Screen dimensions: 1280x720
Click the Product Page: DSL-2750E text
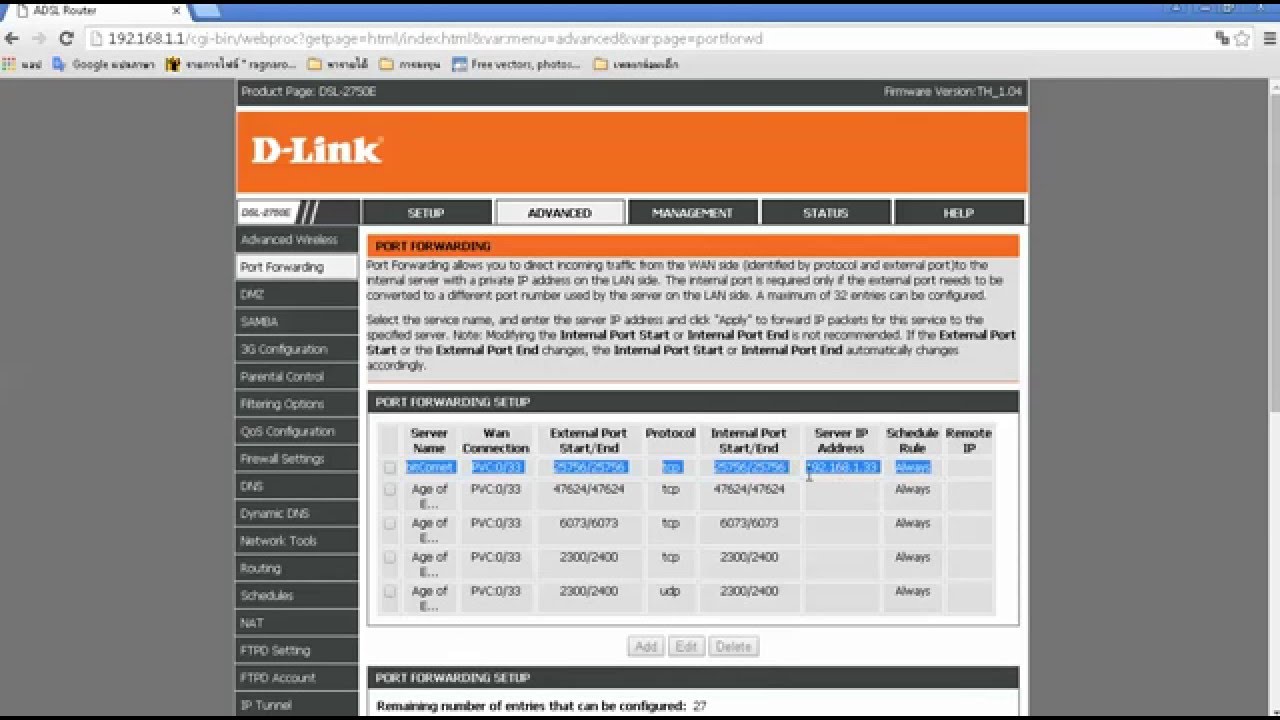coord(308,92)
